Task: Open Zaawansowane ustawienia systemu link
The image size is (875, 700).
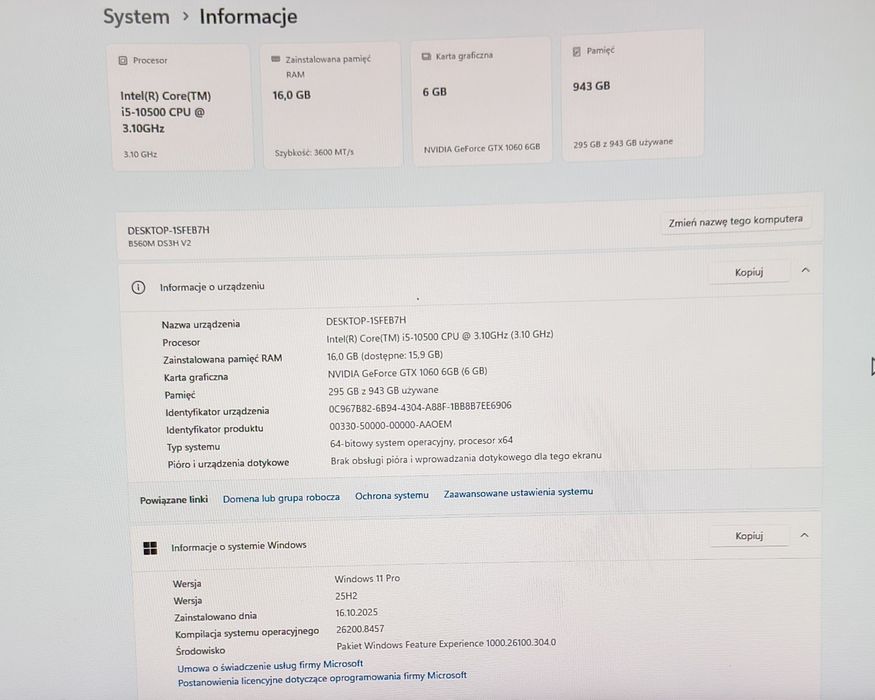Action: click(x=518, y=493)
